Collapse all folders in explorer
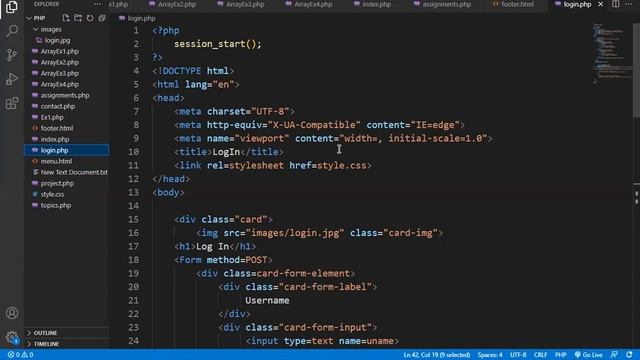Image resolution: width=640 pixels, height=360 pixels. tap(102, 18)
